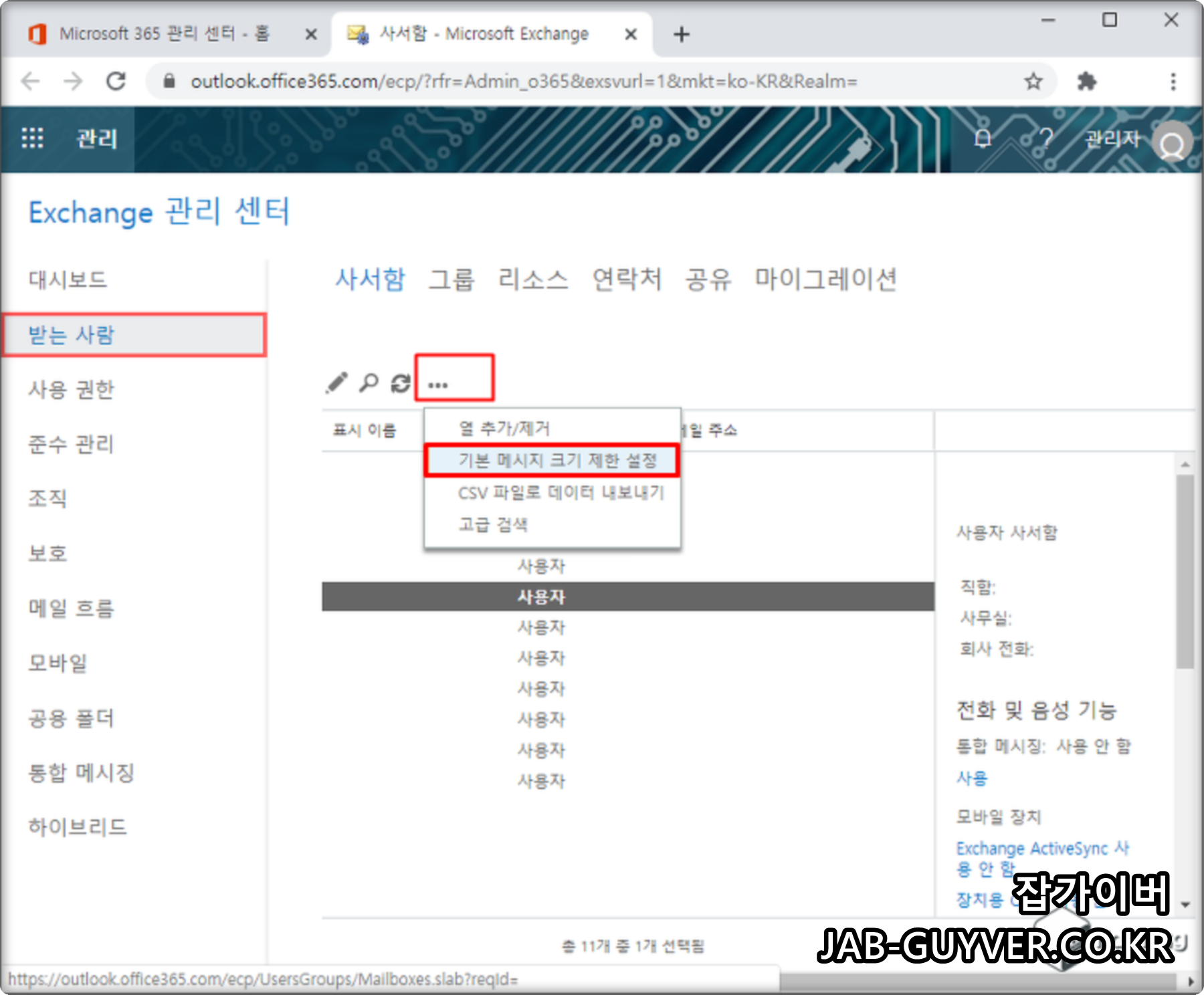Click the details pane scroll-up arrow
Viewport: 1204px width, 995px height.
click(1185, 463)
